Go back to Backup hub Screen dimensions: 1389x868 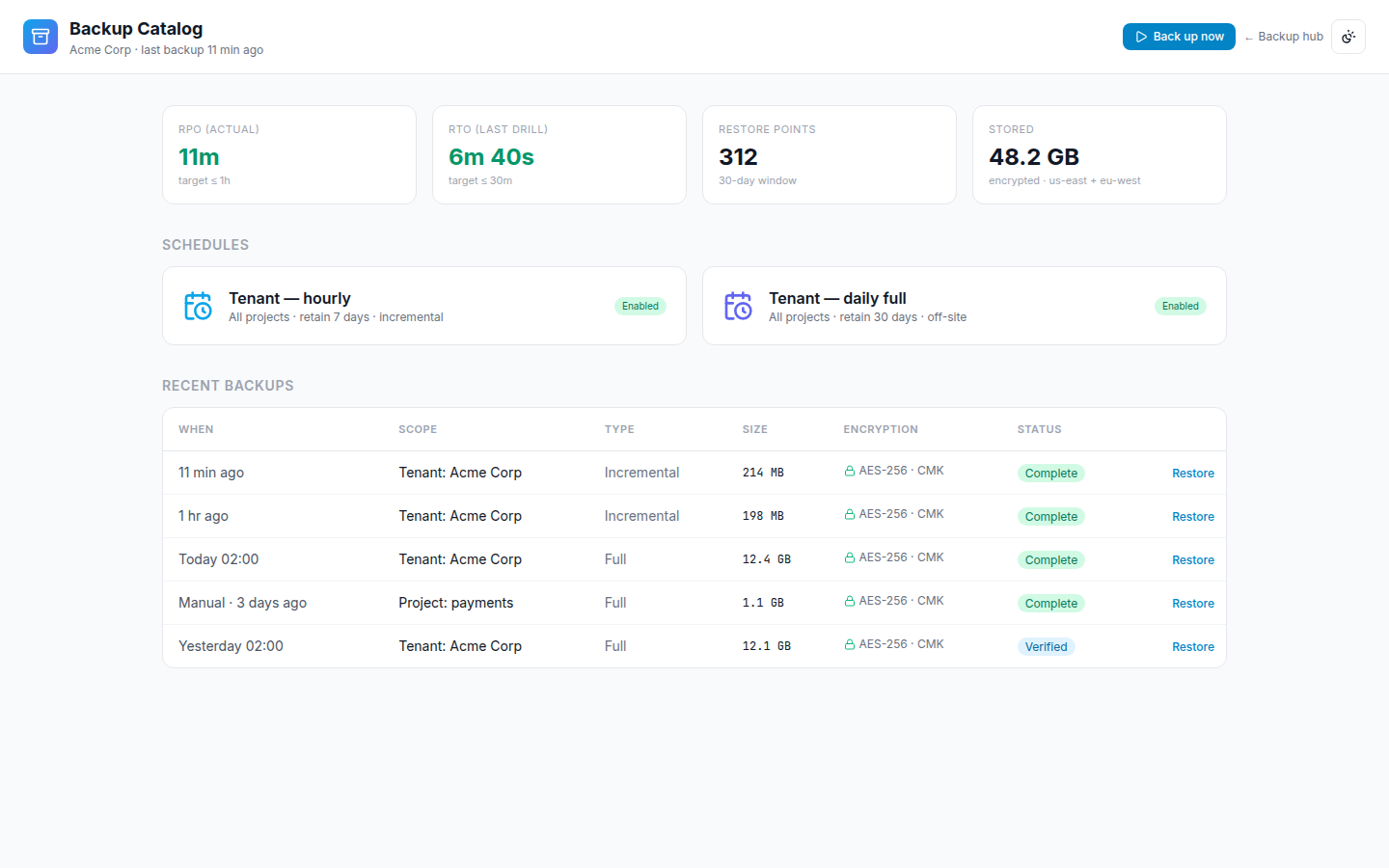tap(1284, 37)
